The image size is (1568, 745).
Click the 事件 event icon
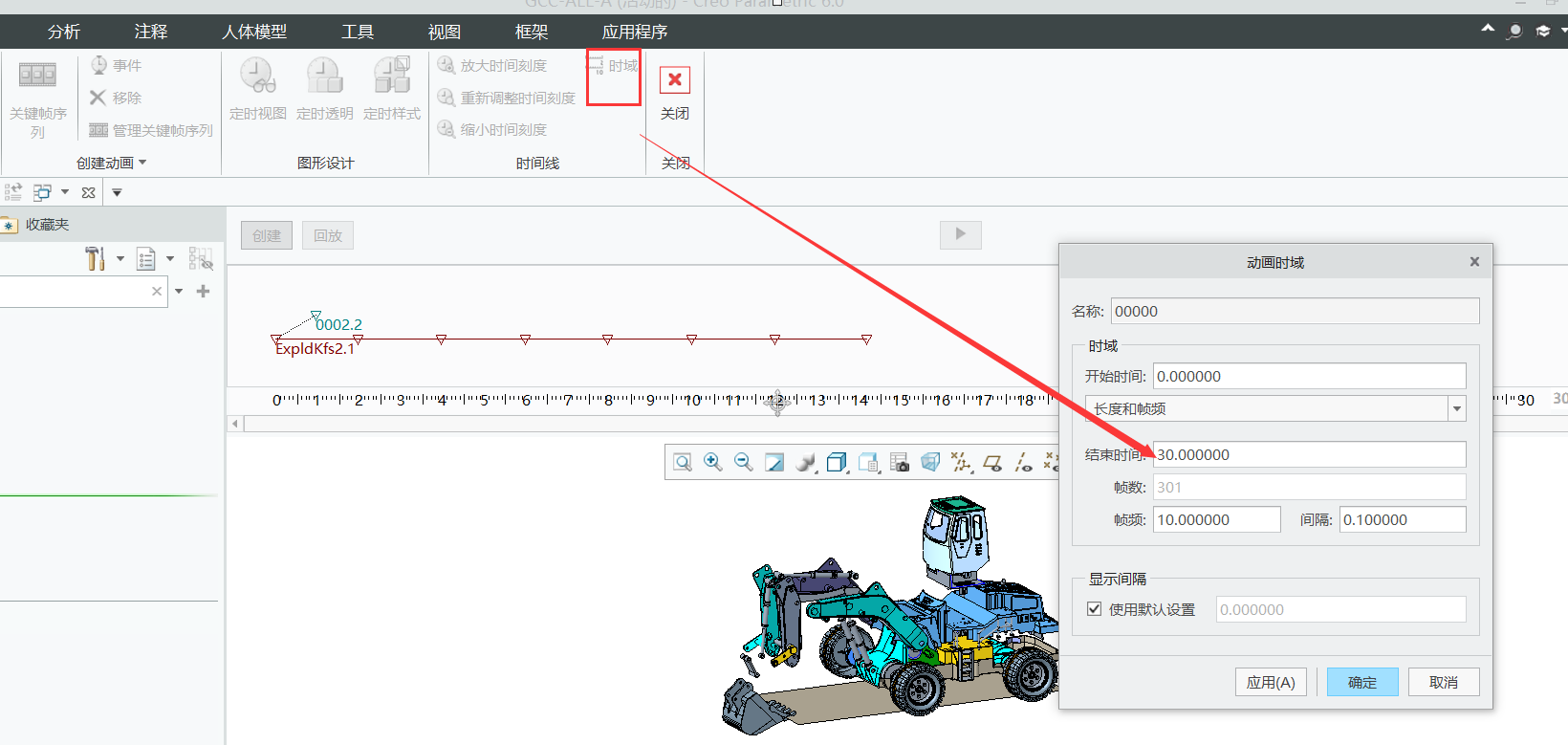[98, 65]
